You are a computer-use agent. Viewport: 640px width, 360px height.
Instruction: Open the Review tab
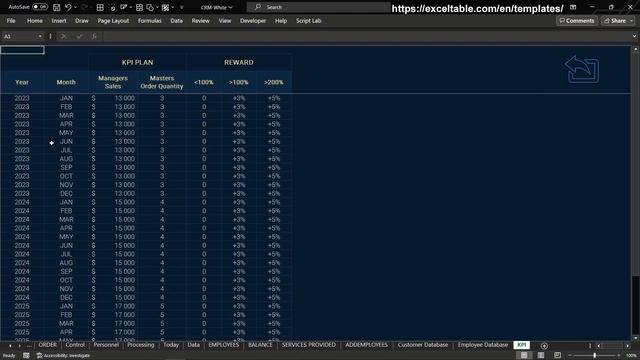click(x=200, y=21)
